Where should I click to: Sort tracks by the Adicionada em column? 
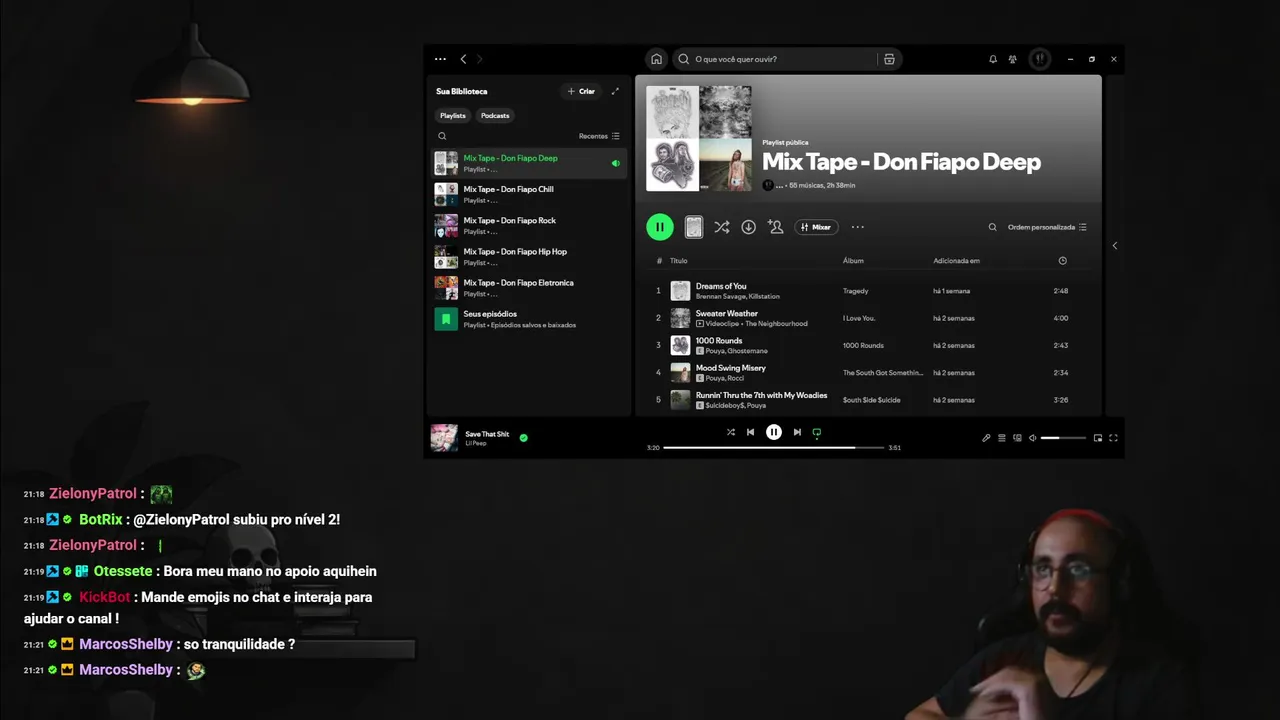point(956,261)
